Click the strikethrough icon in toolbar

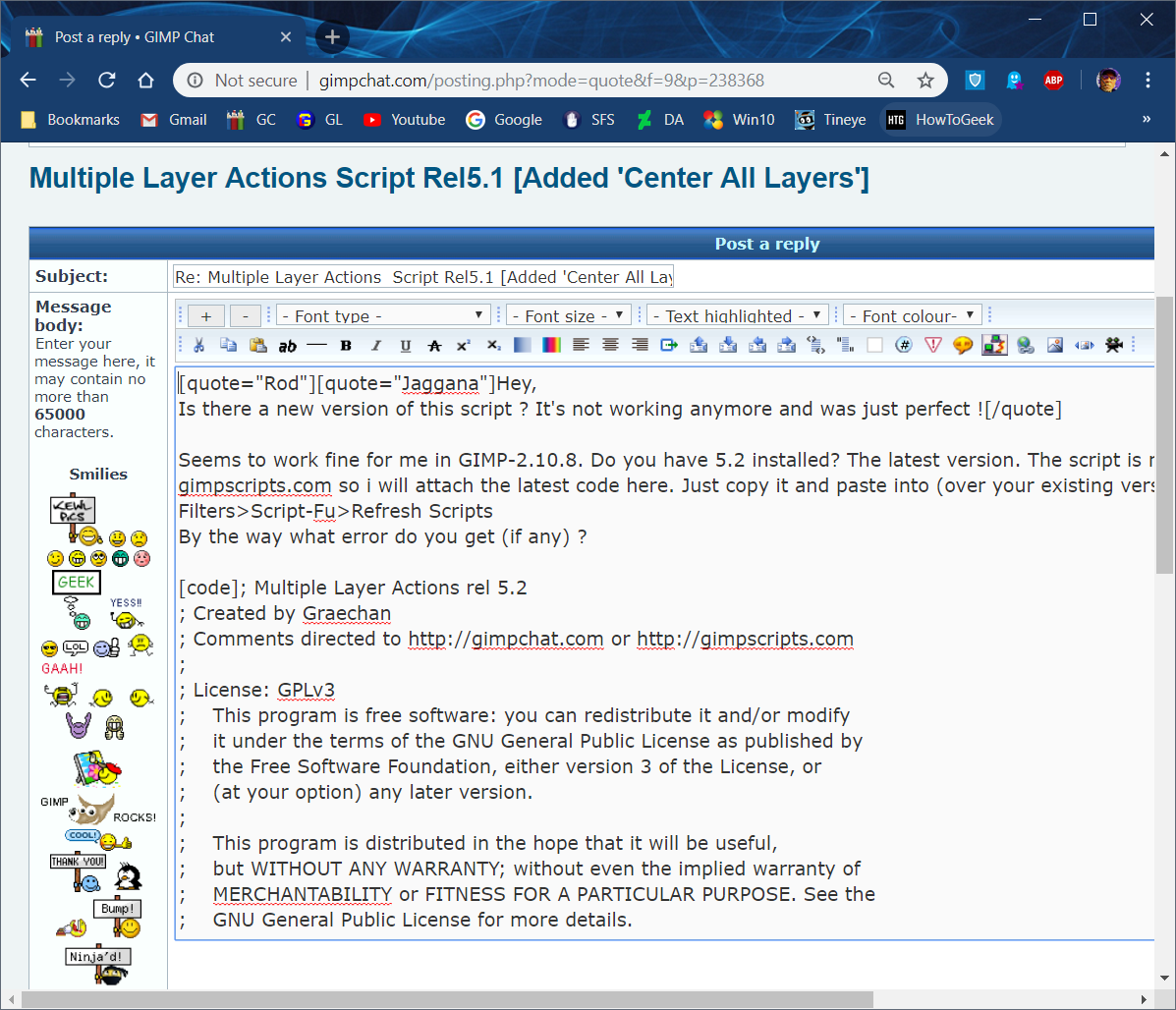pyautogui.click(x=434, y=345)
